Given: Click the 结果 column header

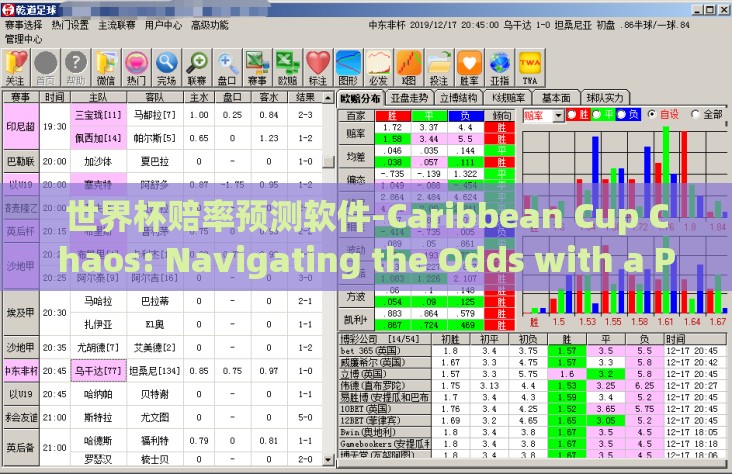Looking at the screenshot, I should pos(305,97).
